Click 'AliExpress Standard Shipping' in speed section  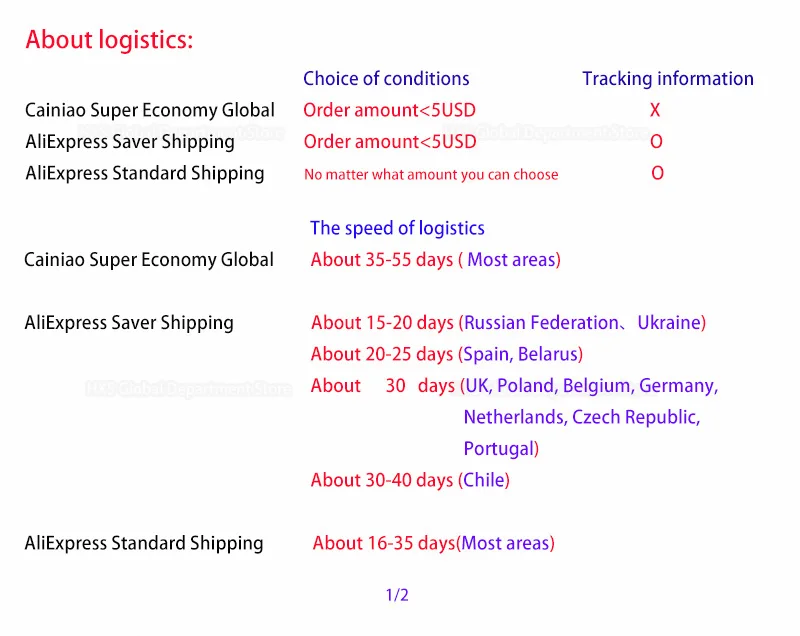[x=144, y=543]
